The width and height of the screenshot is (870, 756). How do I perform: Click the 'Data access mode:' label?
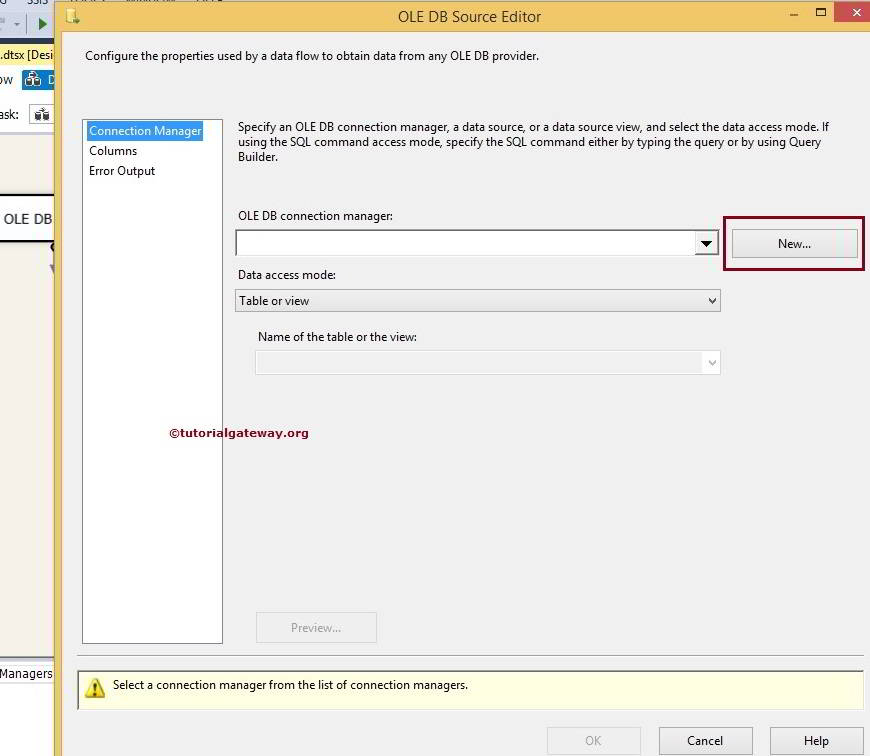coord(287,275)
